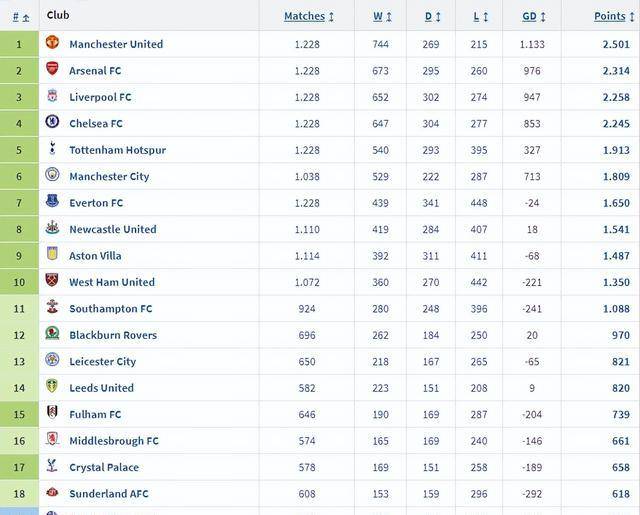
Task: Click the Blackburn Rovers crest icon
Action: (x=52, y=333)
